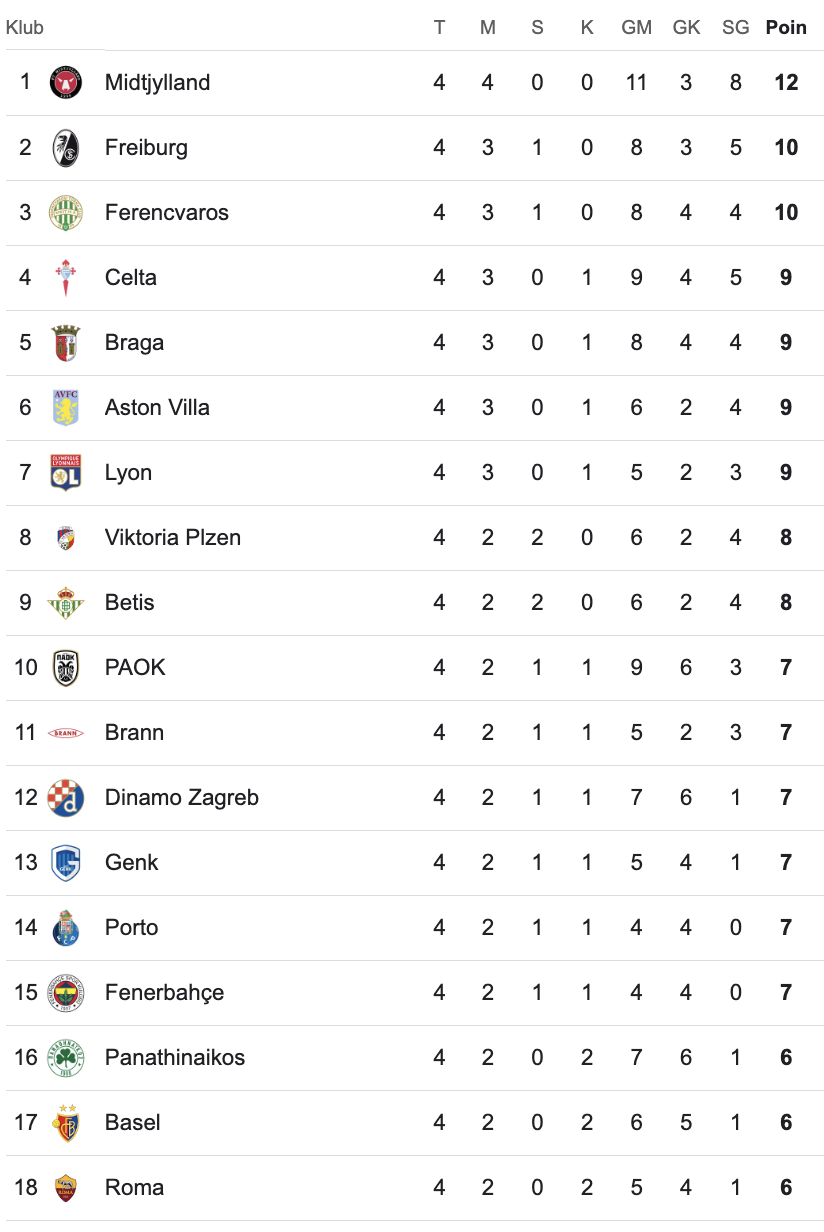
Task: Click the Klub column header
Action: coord(25,27)
